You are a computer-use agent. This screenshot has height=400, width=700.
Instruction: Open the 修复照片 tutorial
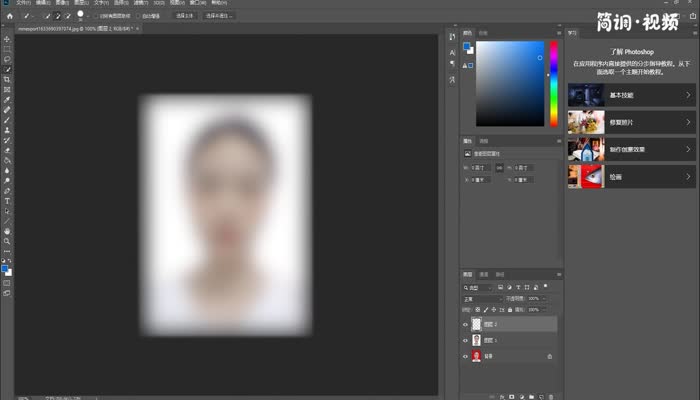[x=630, y=122]
